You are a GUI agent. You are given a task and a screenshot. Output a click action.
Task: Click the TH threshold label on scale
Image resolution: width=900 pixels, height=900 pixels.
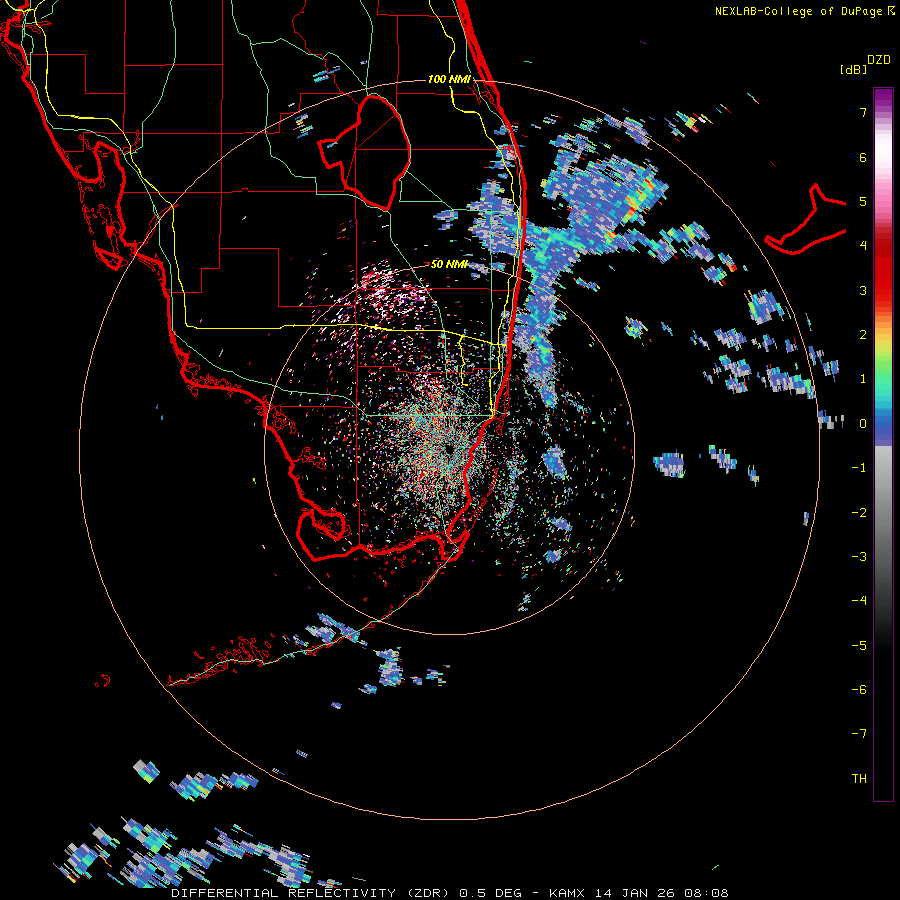(859, 778)
